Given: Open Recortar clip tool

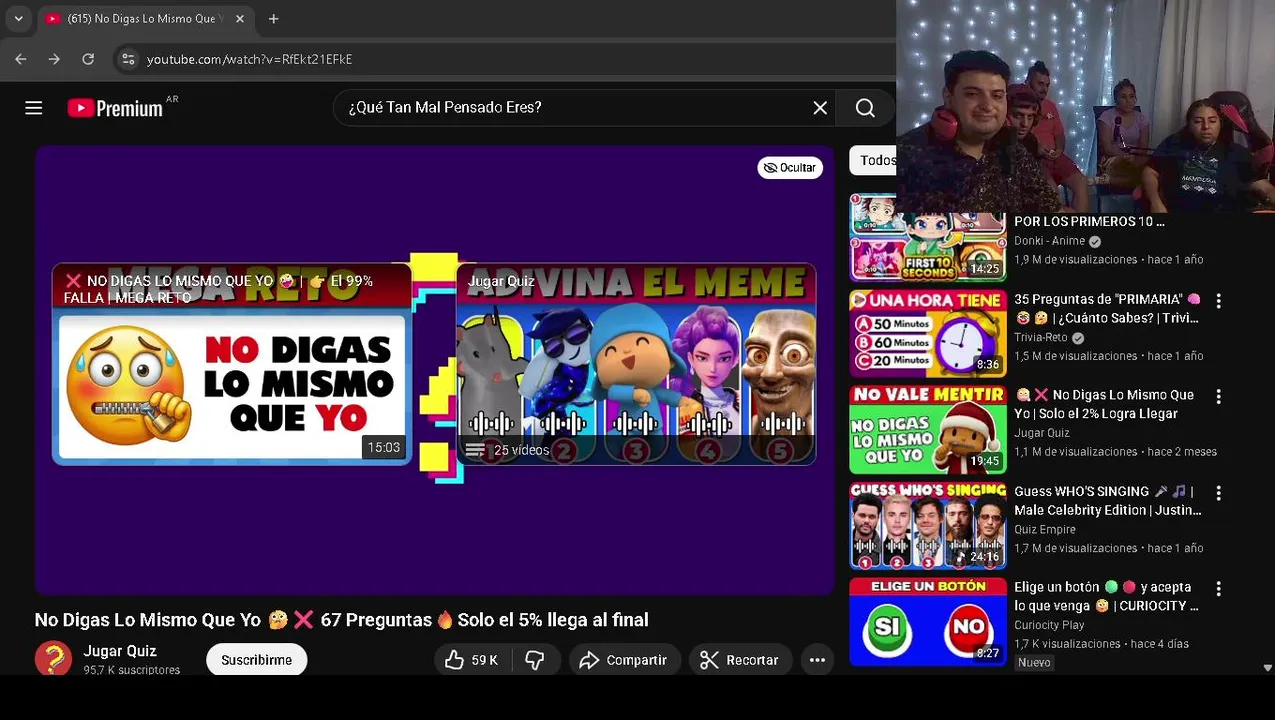Looking at the screenshot, I should point(739,660).
